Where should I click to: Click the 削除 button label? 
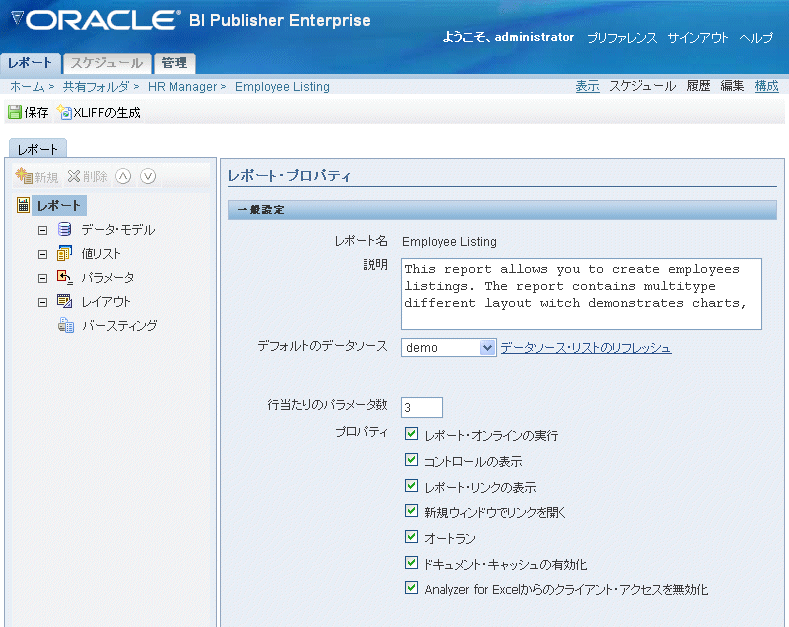pyautogui.click(x=95, y=177)
